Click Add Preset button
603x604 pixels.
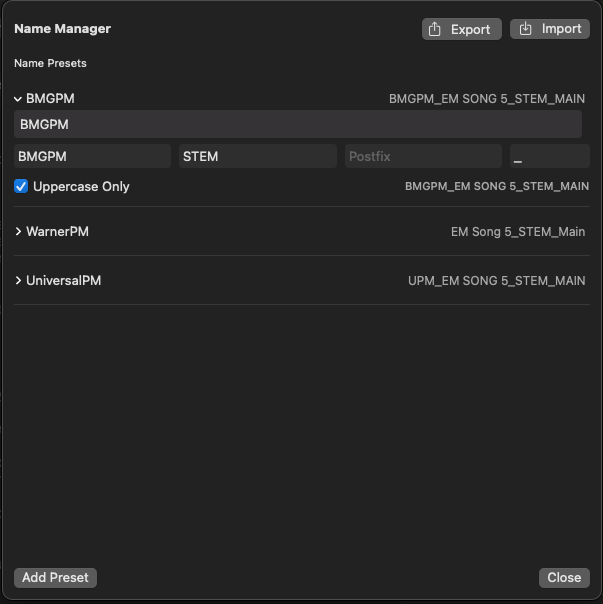click(x=55, y=578)
